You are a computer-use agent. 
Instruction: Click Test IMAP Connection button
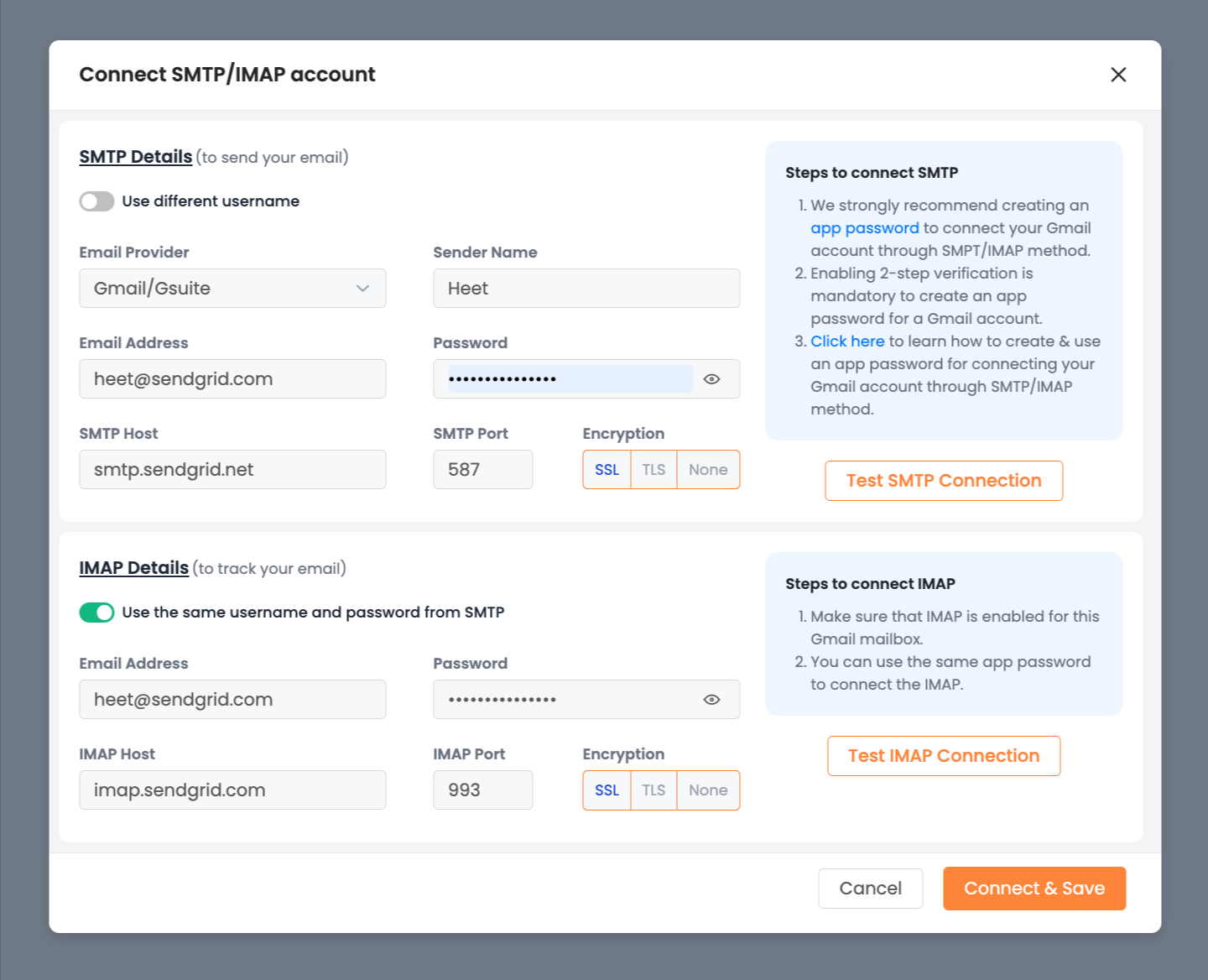click(x=944, y=756)
